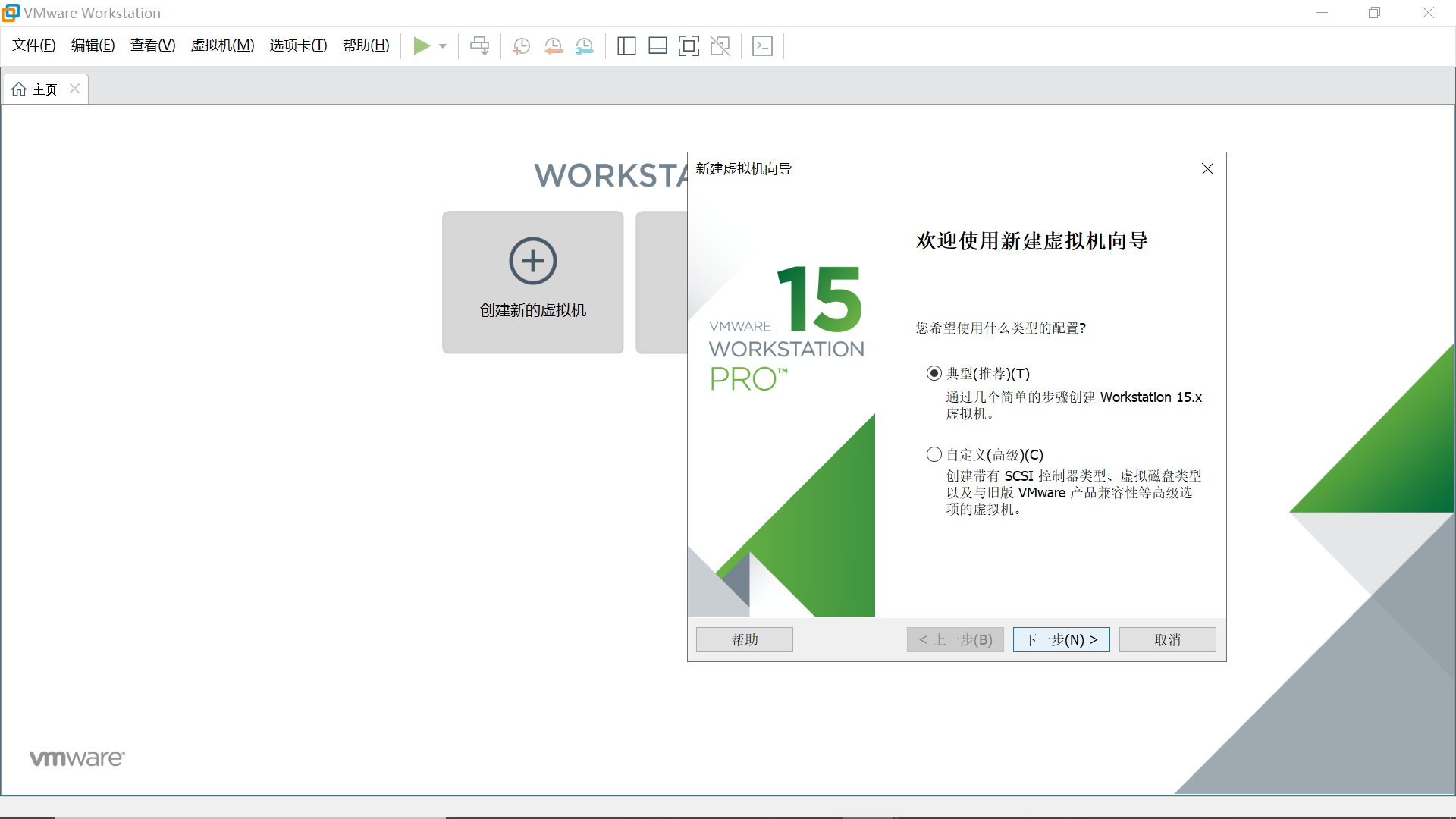Image resolution: width=1456 pixels, height=819 pixels.
Task: Open the console view icon
Action: pos(762,46)
